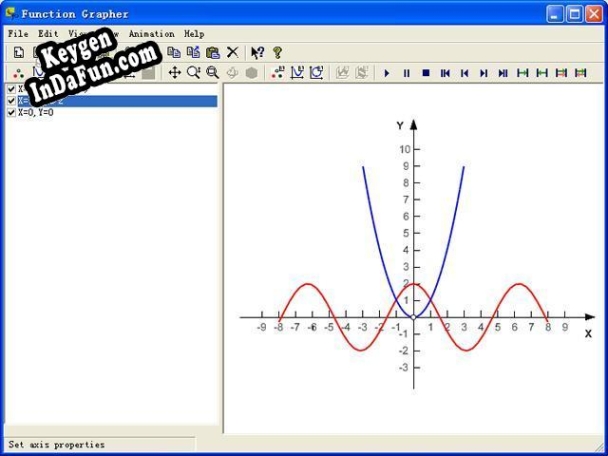Minimize the Function Grapher window

pos(555,14)
